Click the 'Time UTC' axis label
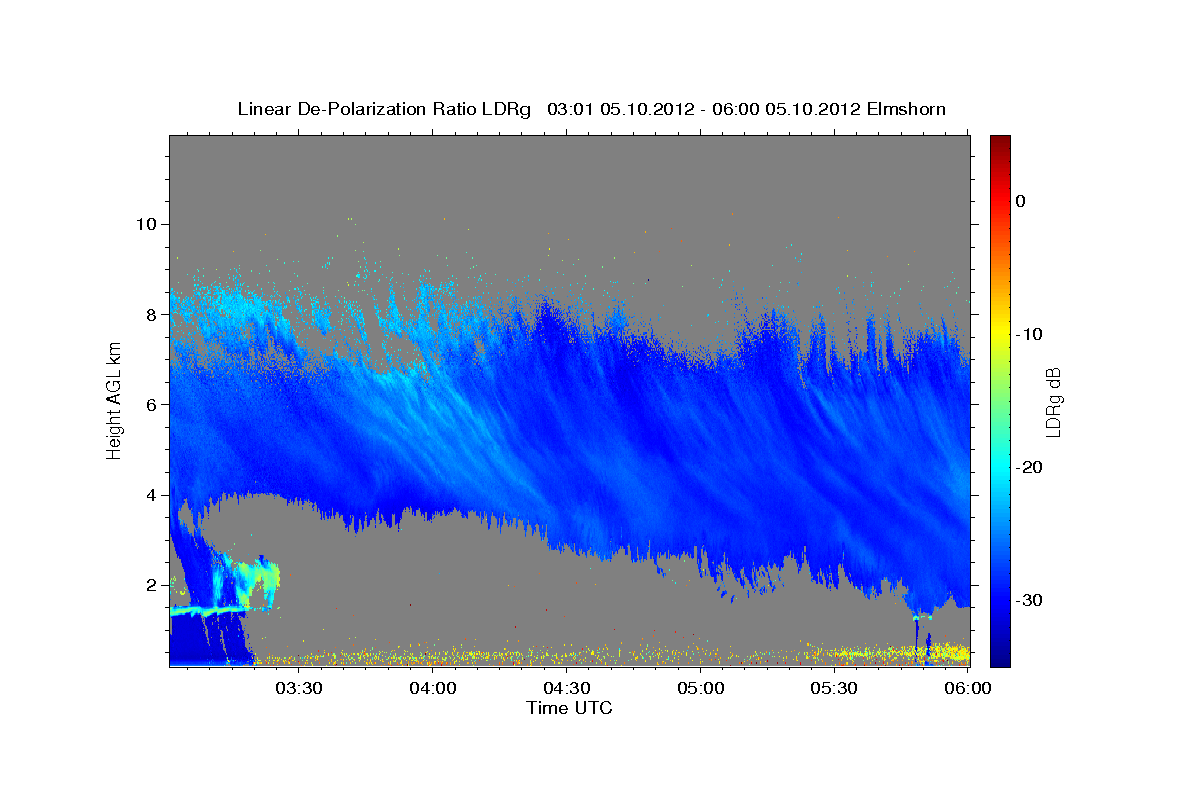1200x800 pixels. 570,708
